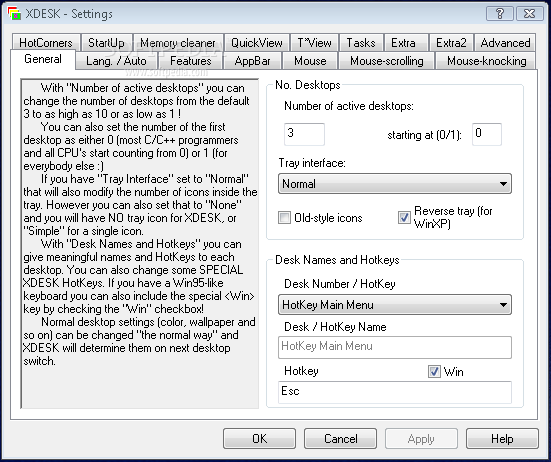
Task: Open the Mouse-scrolling tab
Action: pos(387,61)
